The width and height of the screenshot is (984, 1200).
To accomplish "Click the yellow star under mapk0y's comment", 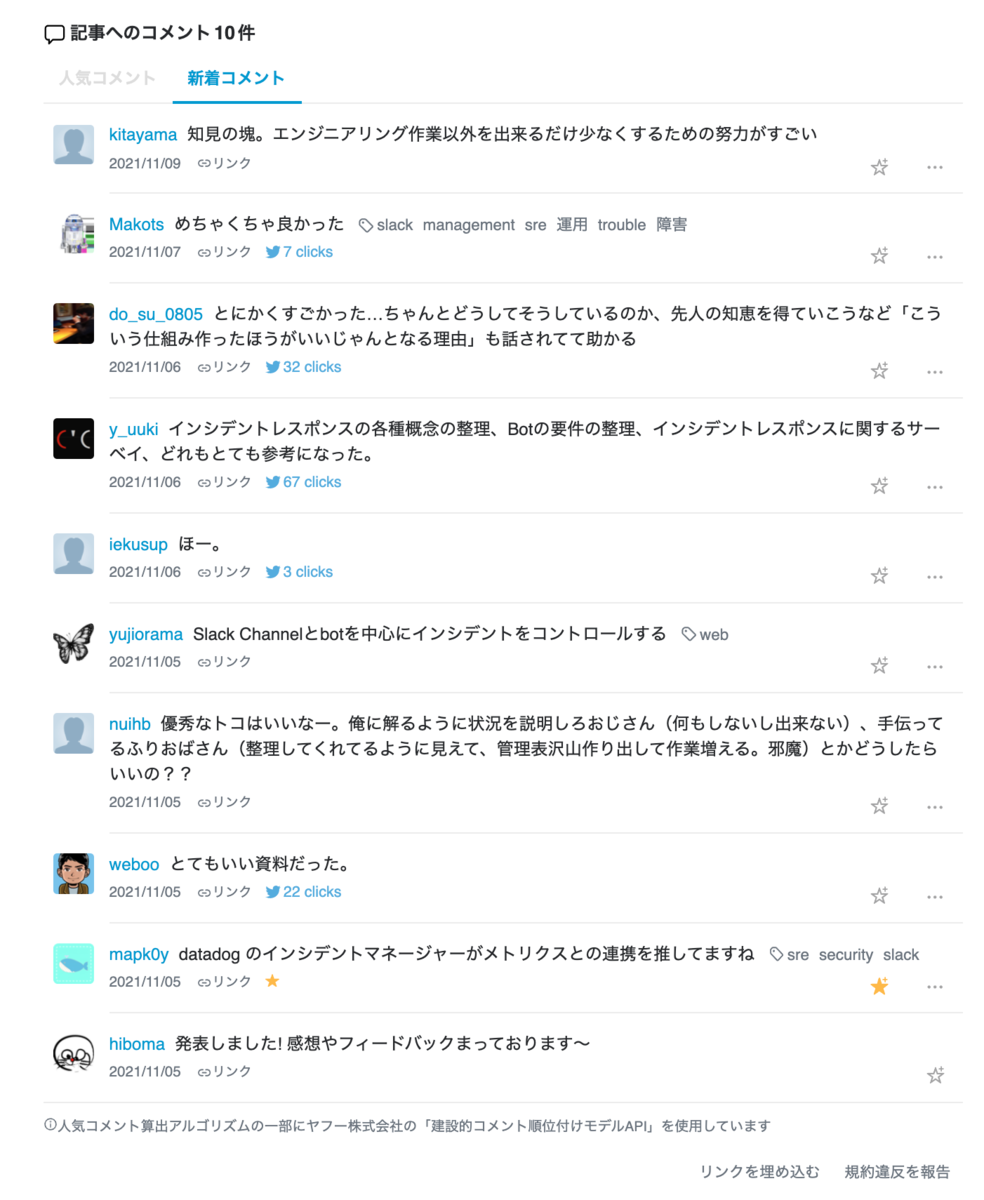I will click(879, 988).
